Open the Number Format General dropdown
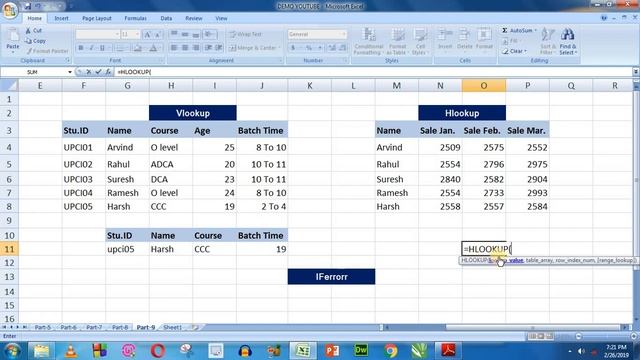Screen dimensions: 640x360 click(x=344, y=34)
